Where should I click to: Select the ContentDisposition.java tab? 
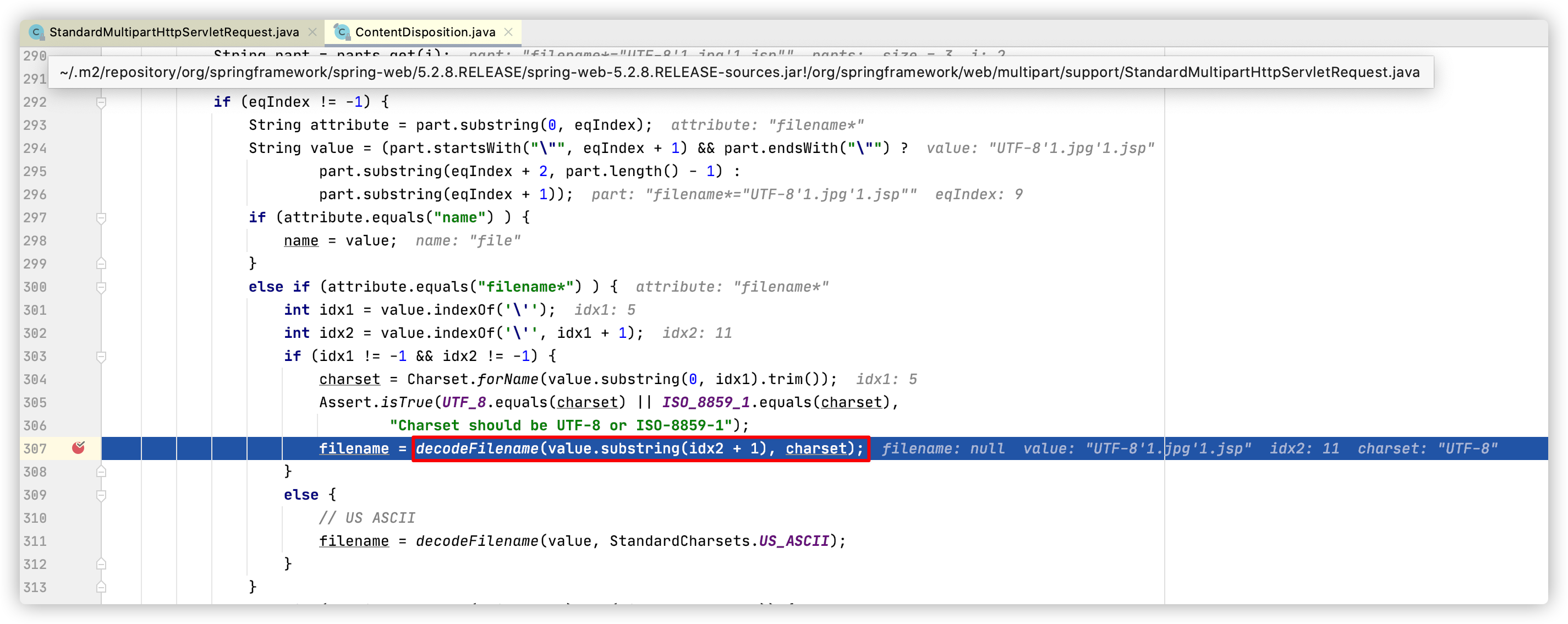[x=425, y=32]
